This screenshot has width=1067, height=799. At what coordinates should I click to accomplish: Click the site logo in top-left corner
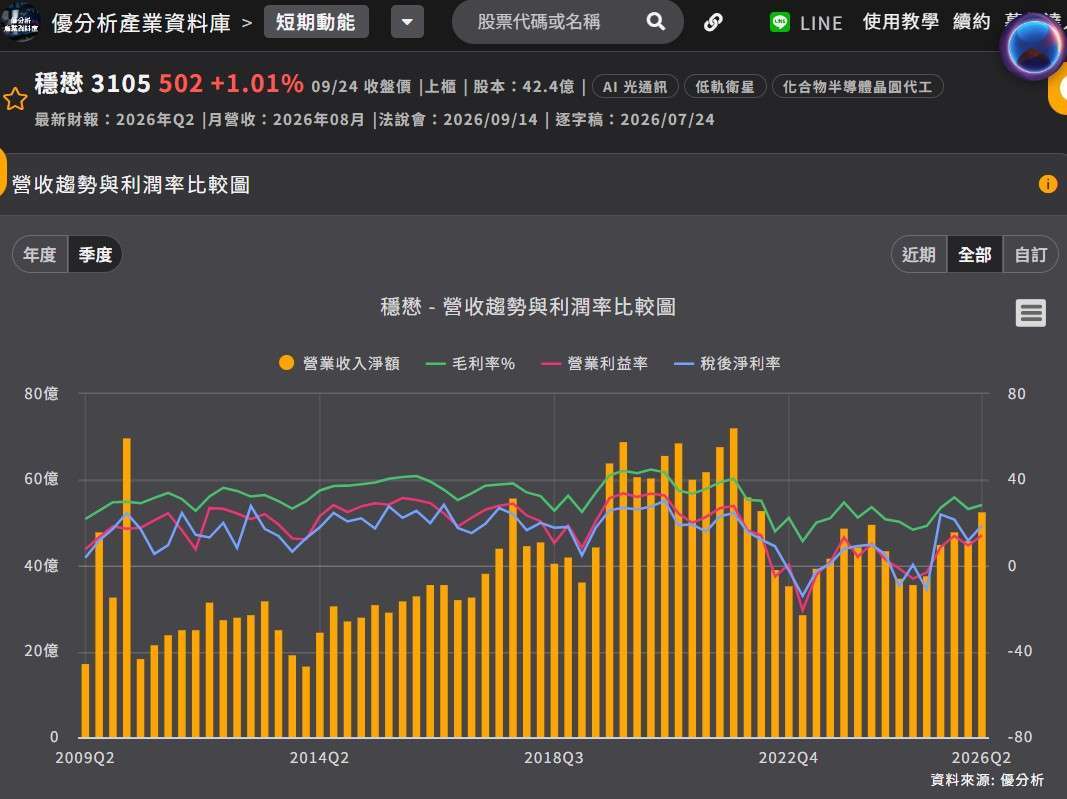(20, 22)
